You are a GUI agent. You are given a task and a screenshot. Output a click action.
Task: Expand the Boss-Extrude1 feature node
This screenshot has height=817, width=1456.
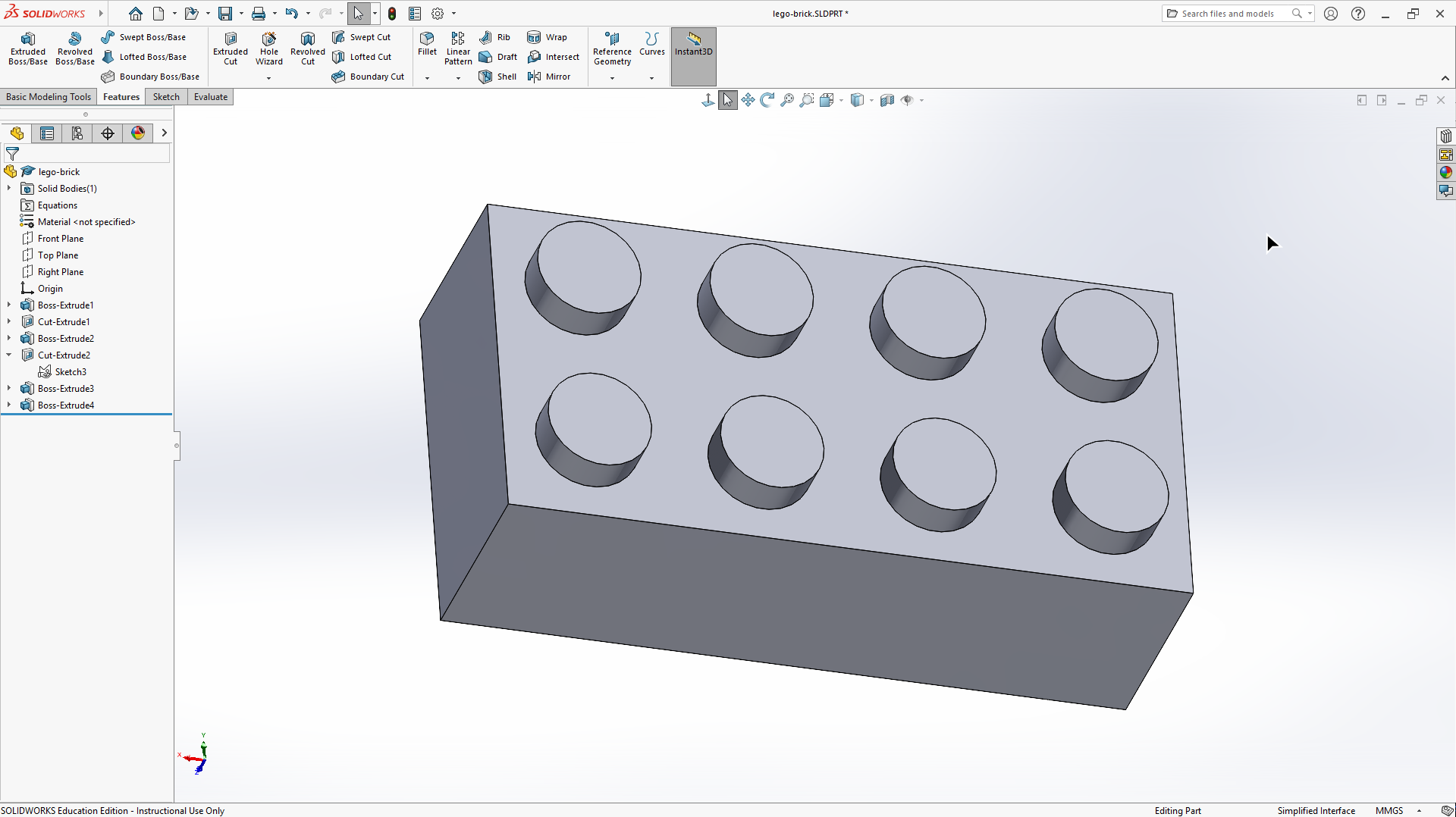coord(9,305)
